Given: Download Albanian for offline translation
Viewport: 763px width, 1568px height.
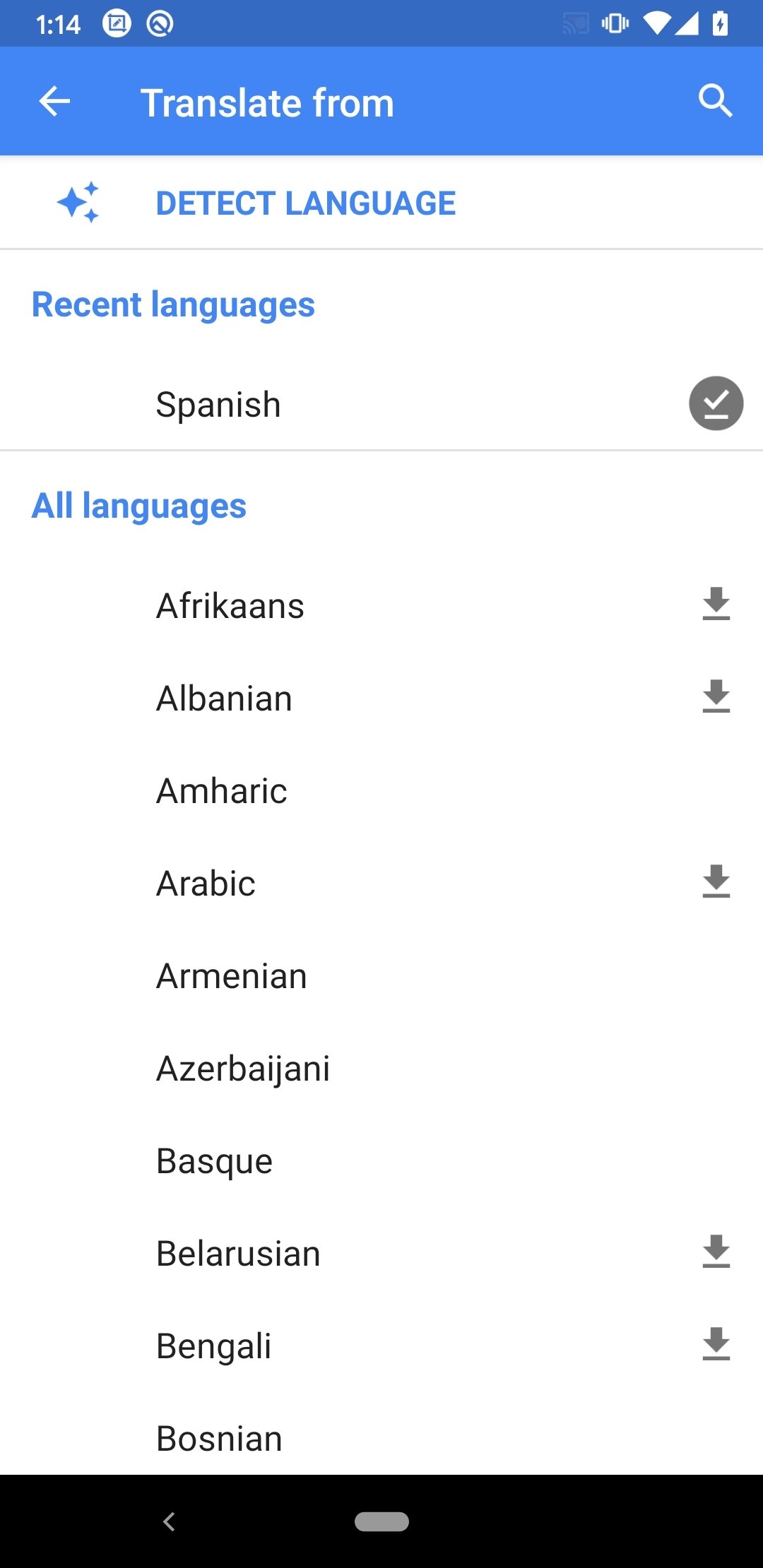Looking at the screenshot, I should coord(716,697).
